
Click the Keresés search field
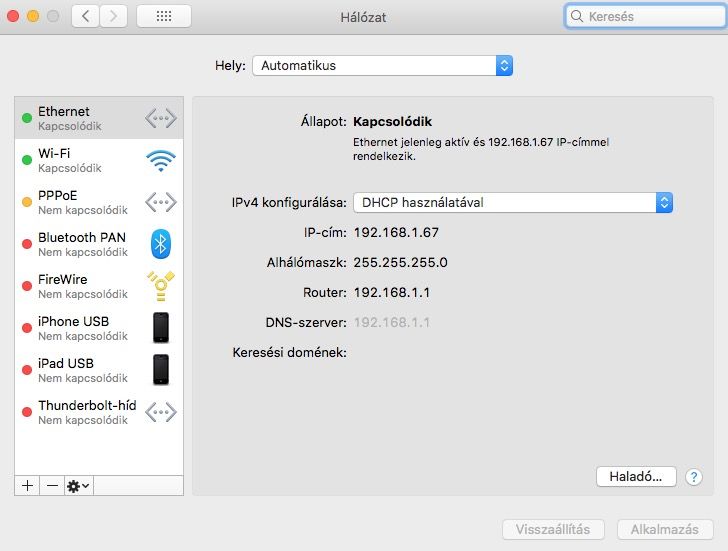(646, 16)
